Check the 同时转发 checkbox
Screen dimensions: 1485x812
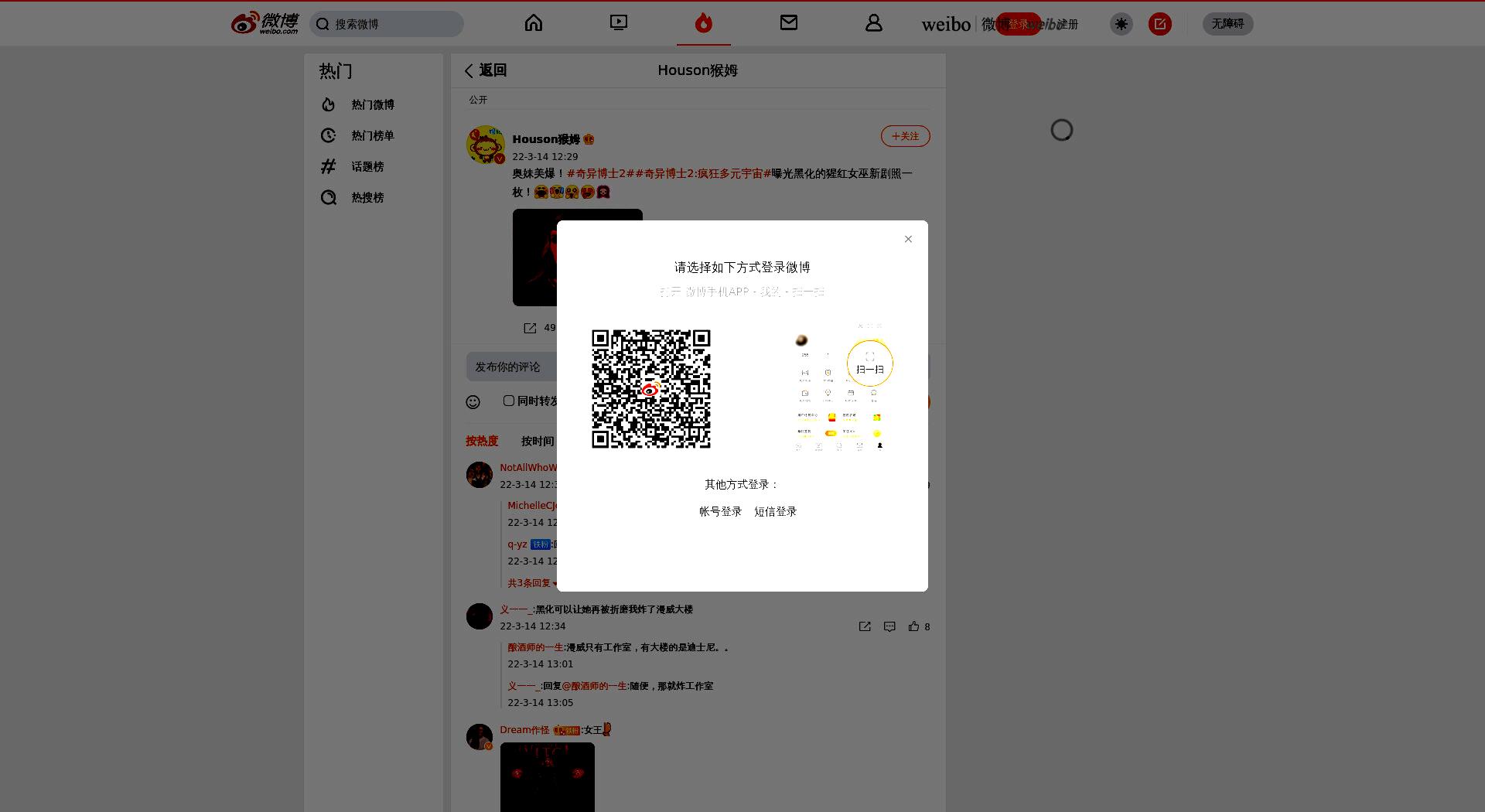pos(508,401)
